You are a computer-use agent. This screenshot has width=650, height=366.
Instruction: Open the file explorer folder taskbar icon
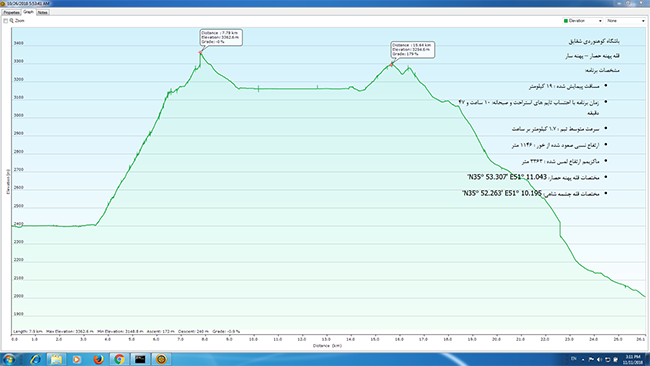pyautogui.click(x=56, y=359)
